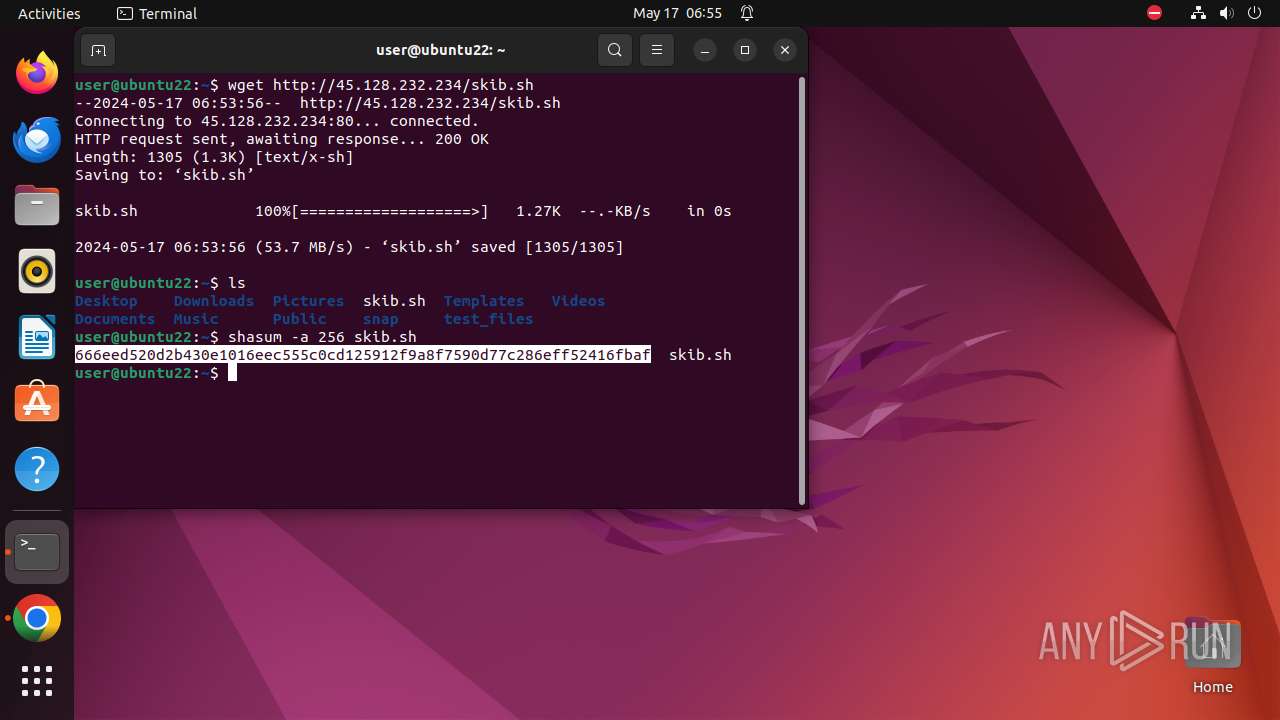The width and height of the screenshot is (1280, 720).
Task: Open Ubuntu Software store
Action: coord(37,403)
